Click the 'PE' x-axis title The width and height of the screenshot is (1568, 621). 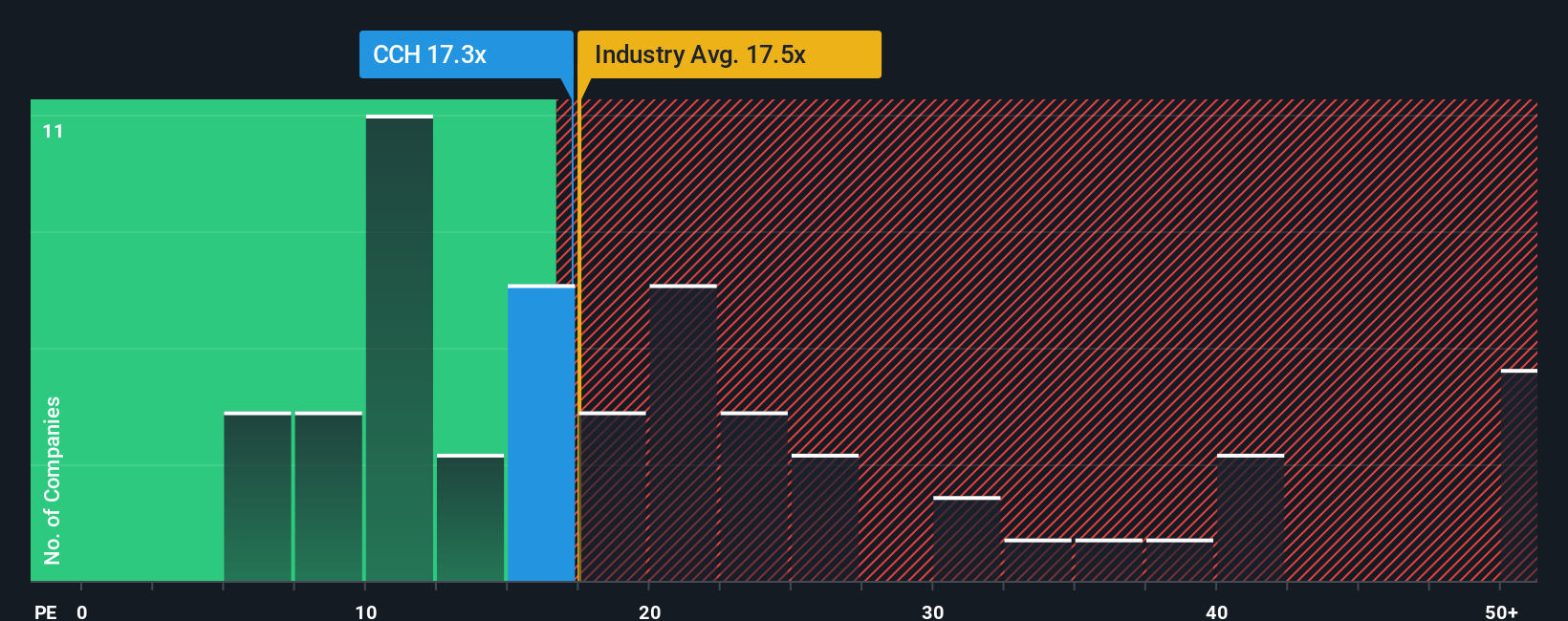pos(46,611)
